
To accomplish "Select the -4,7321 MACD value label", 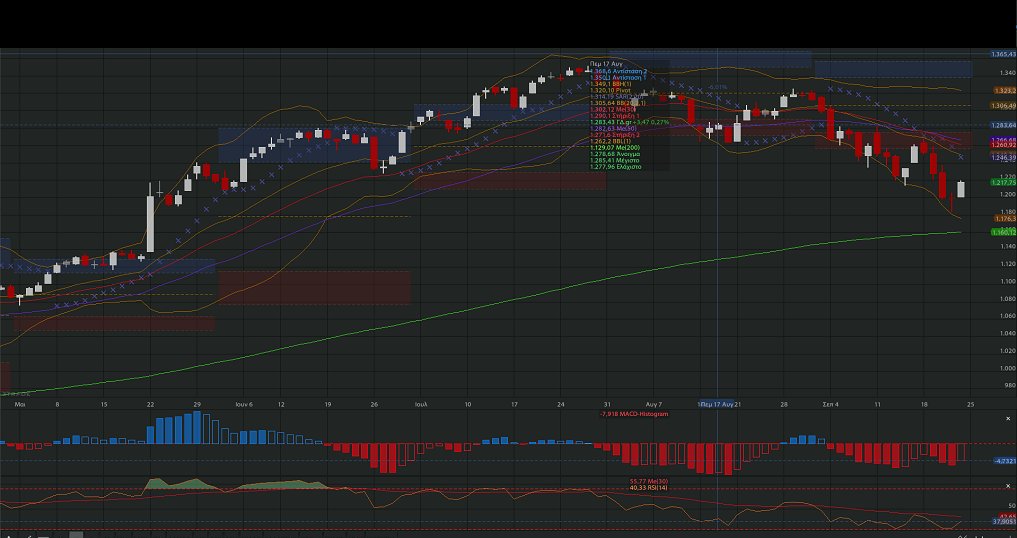I will tap(1004, 461).
